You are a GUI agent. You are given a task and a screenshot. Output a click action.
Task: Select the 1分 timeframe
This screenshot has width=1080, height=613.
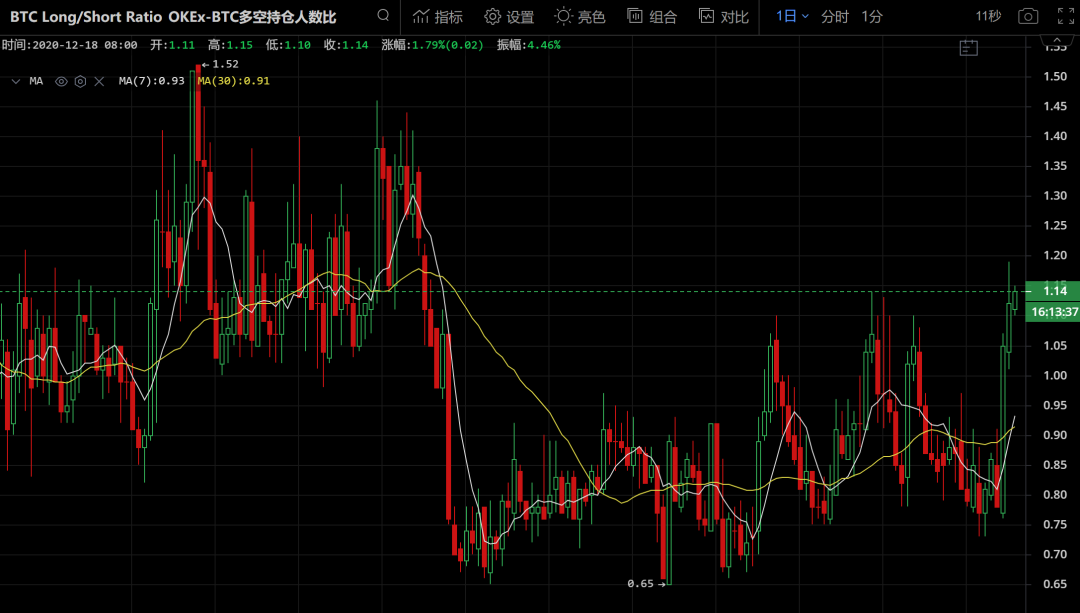pos(872,17)
